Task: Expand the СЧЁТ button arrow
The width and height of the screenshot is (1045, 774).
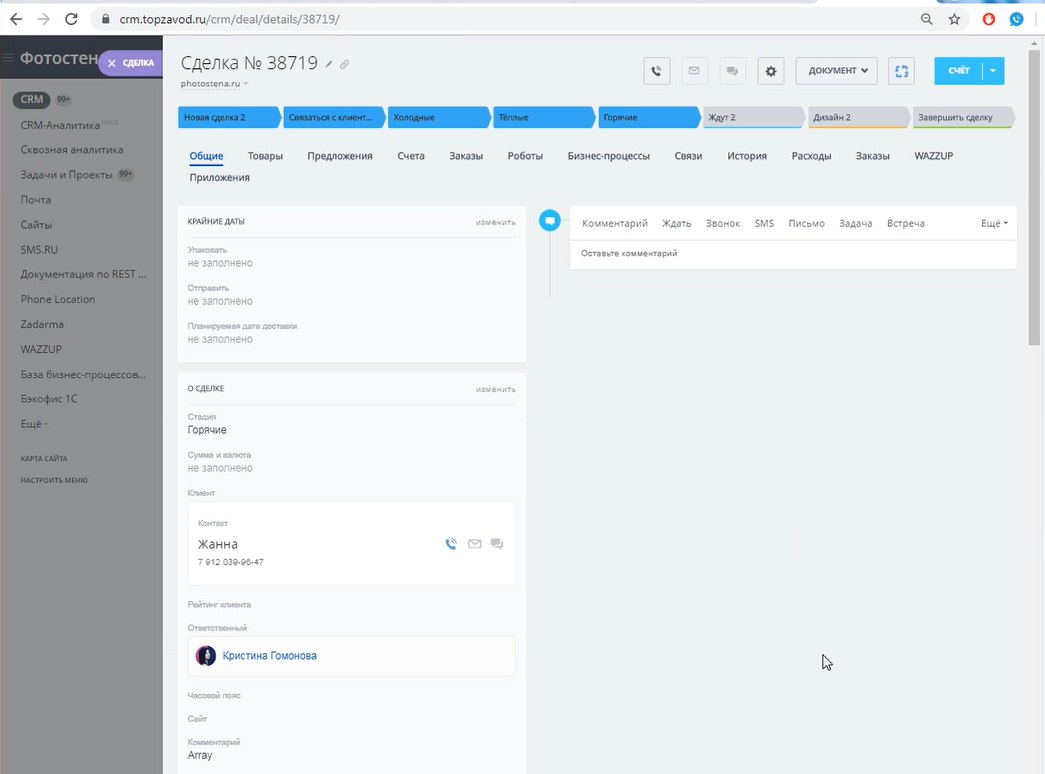Action: 993,71
